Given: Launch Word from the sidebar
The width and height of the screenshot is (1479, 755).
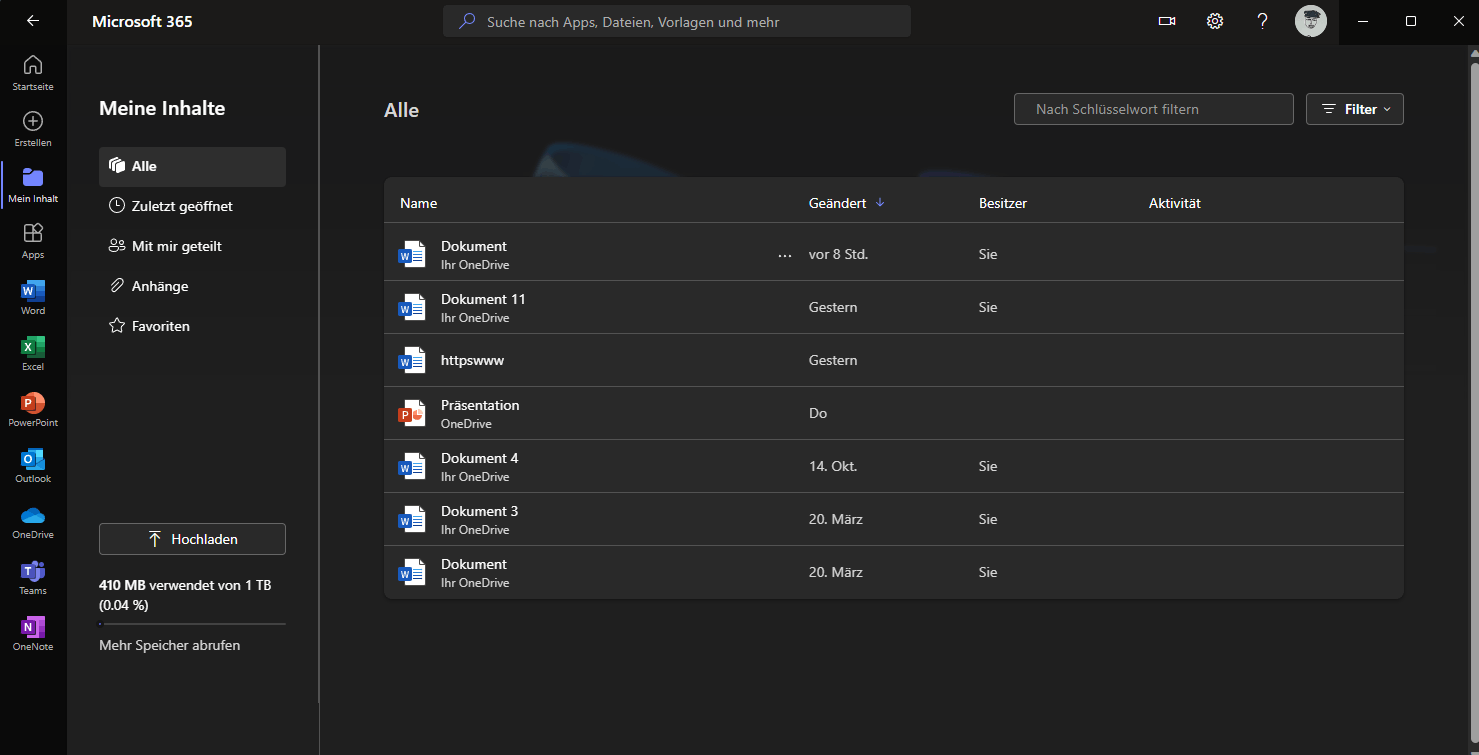Looking at the screenshot, I should 33,297.
